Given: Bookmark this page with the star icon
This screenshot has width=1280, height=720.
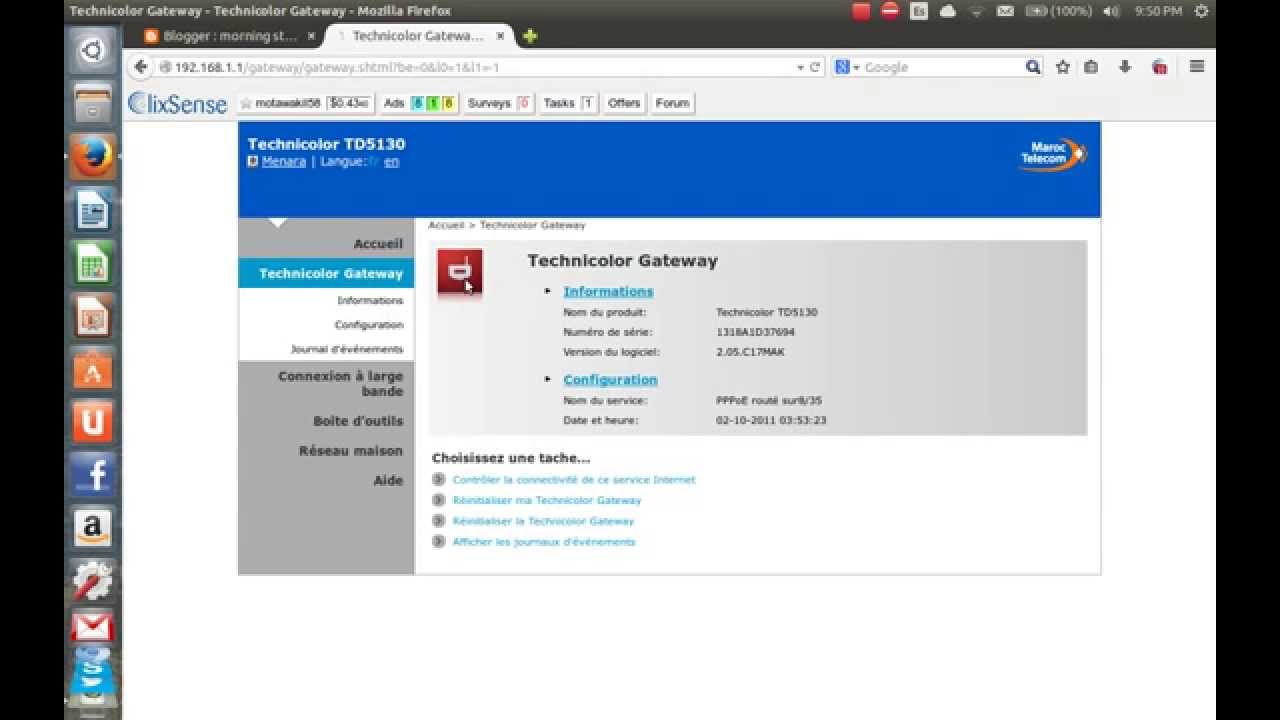Looking at the screenshot, I should (x=1062, y=67).
